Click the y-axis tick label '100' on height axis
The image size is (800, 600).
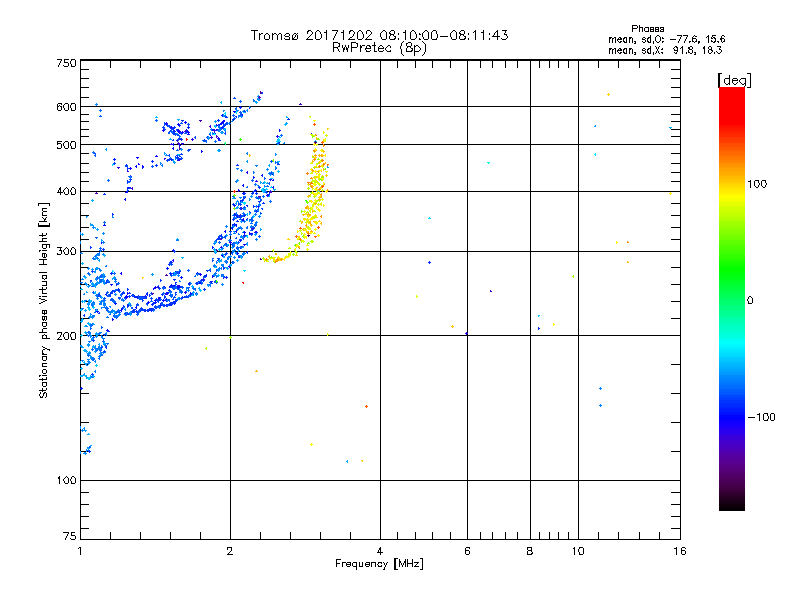[x=66, y=480]
